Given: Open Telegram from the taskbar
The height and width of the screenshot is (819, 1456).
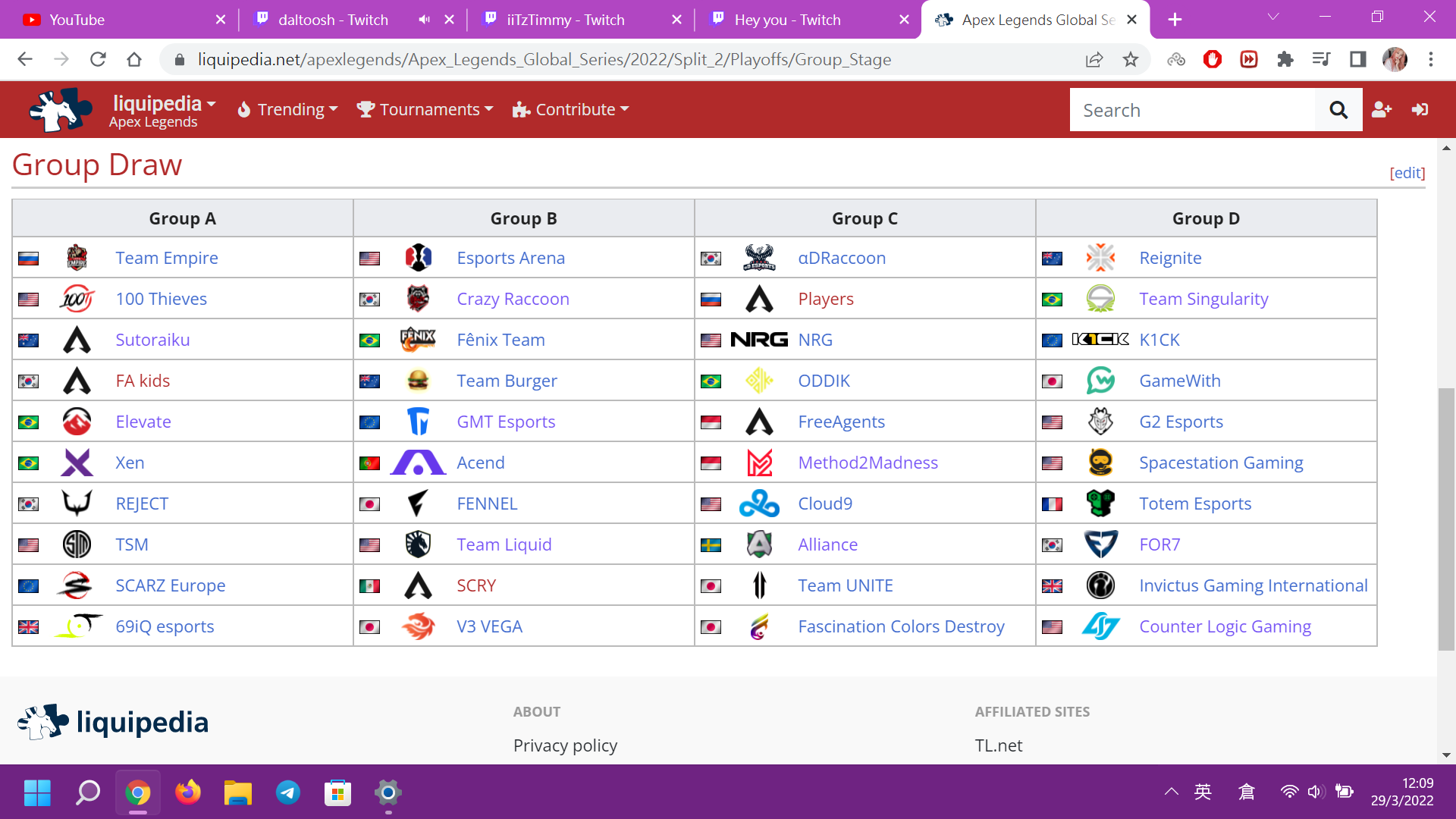Looking at the screenshot, I should tap(287, 792).
